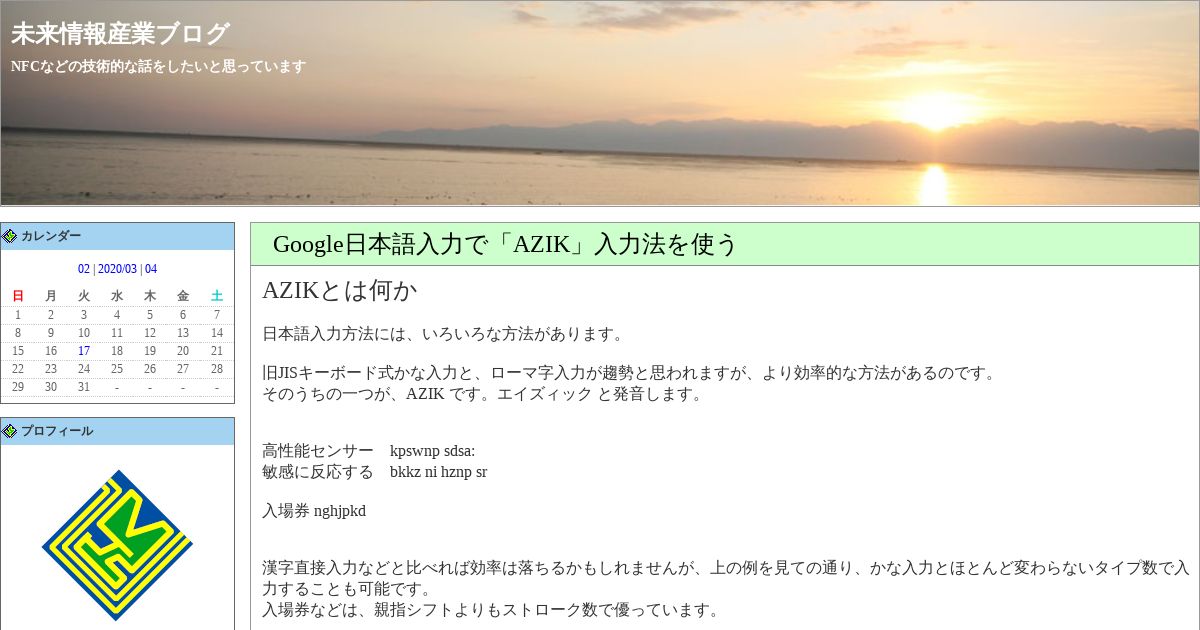1200x630 pixels.
Task: Click the text bkkz ni hznp sr
Action: pos(438,472)
